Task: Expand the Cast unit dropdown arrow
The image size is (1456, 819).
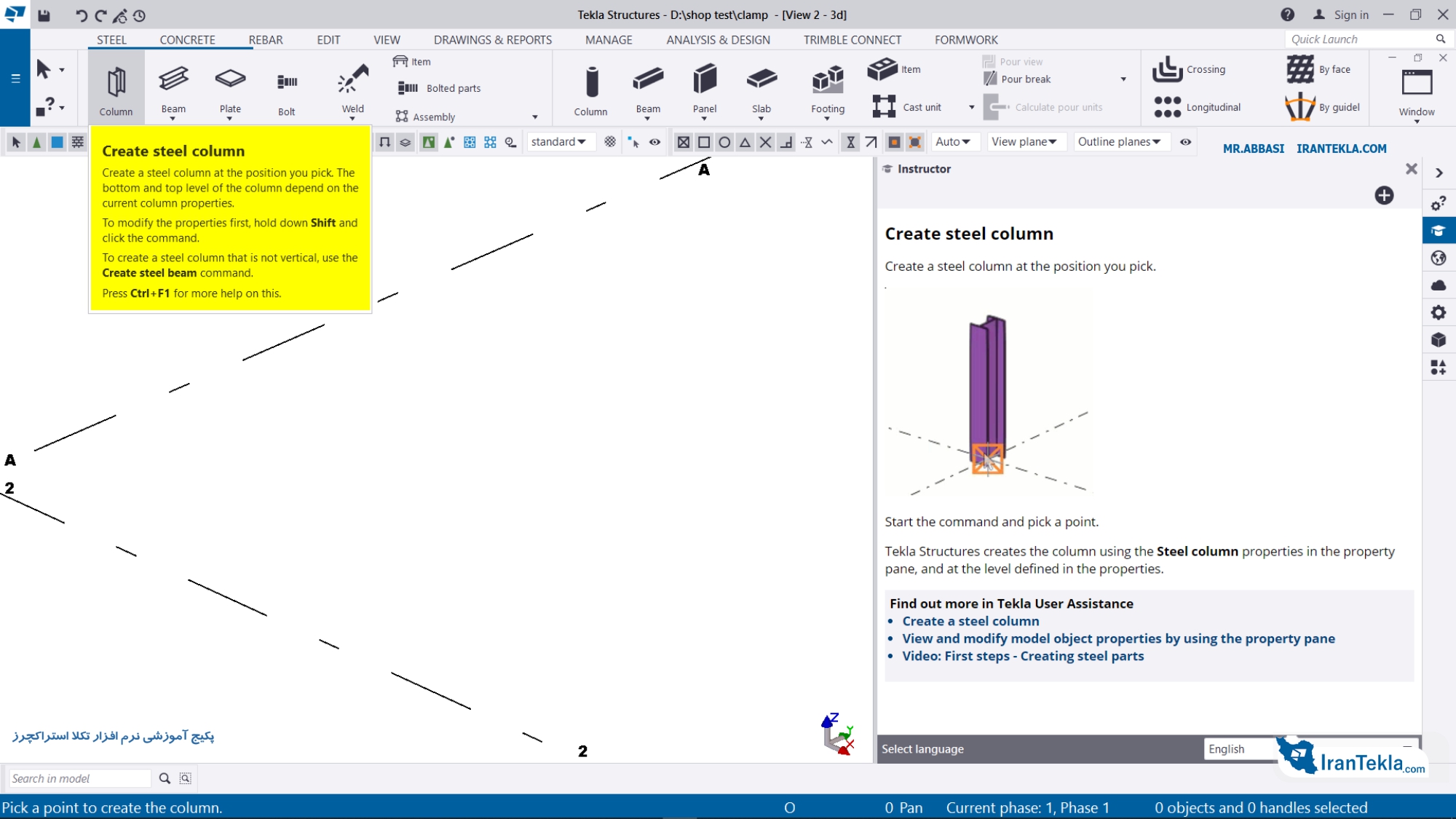Action: tap(971, 107)
